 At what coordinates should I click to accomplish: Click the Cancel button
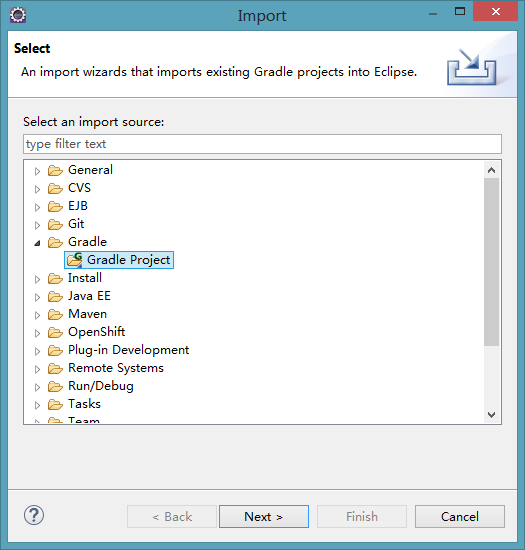tap(459, 516)
